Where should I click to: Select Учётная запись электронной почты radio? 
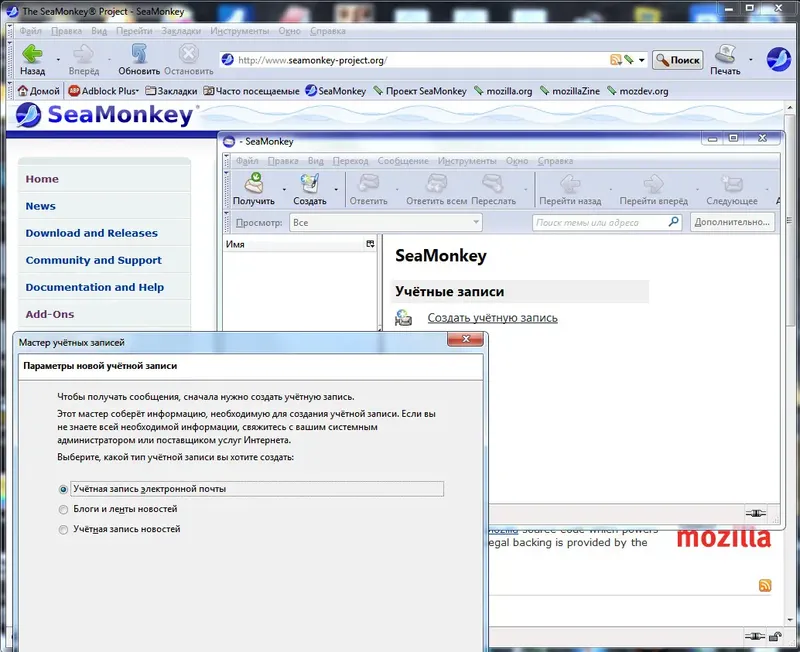63,489
